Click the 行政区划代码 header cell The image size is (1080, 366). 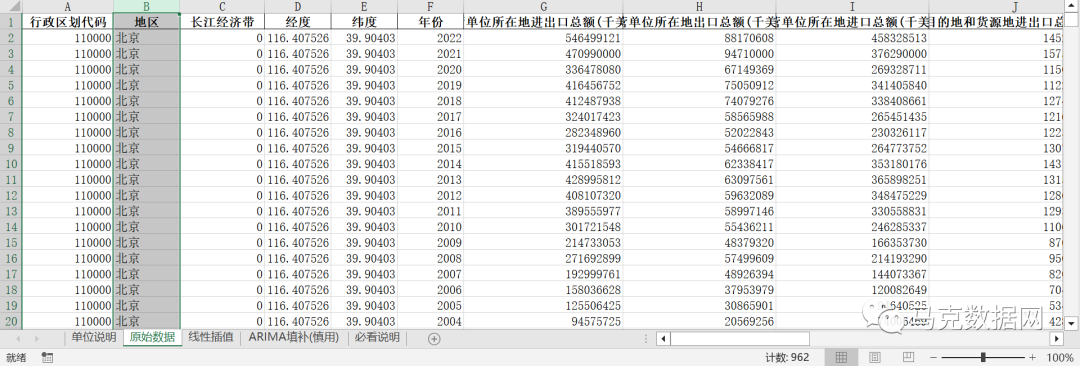68,22
